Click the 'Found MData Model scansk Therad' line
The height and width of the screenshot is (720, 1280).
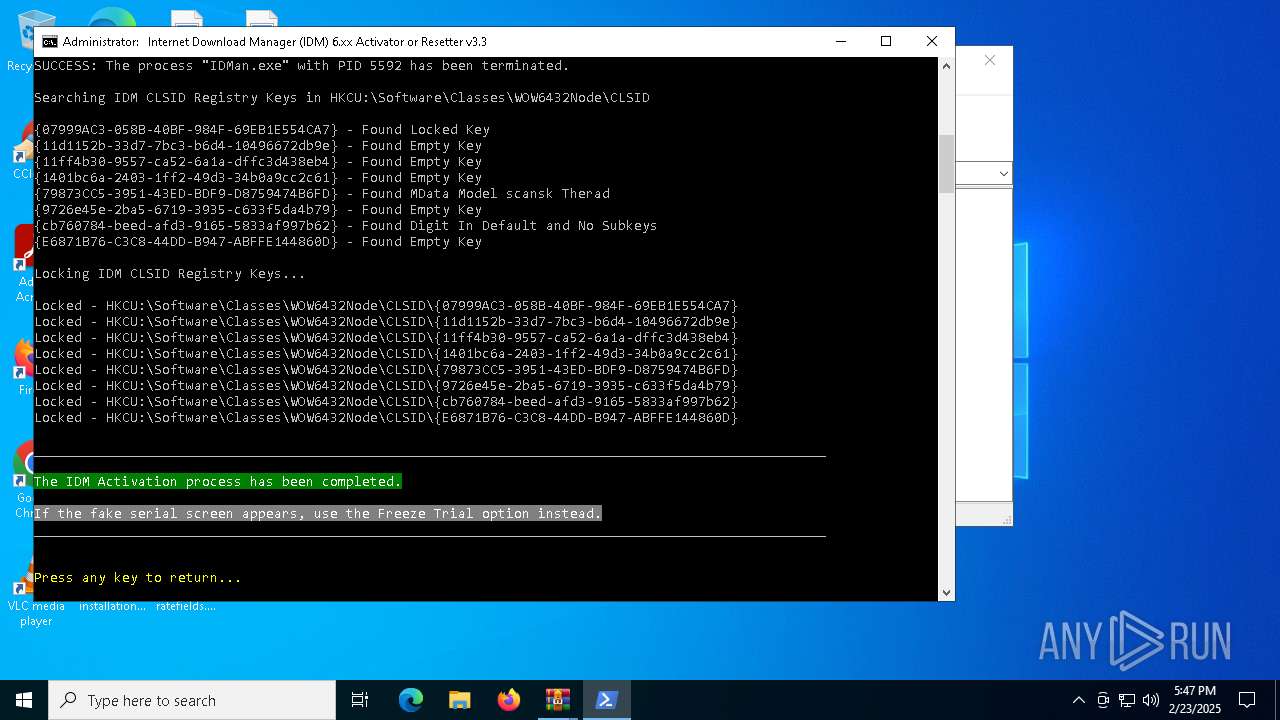coord(322,194)
